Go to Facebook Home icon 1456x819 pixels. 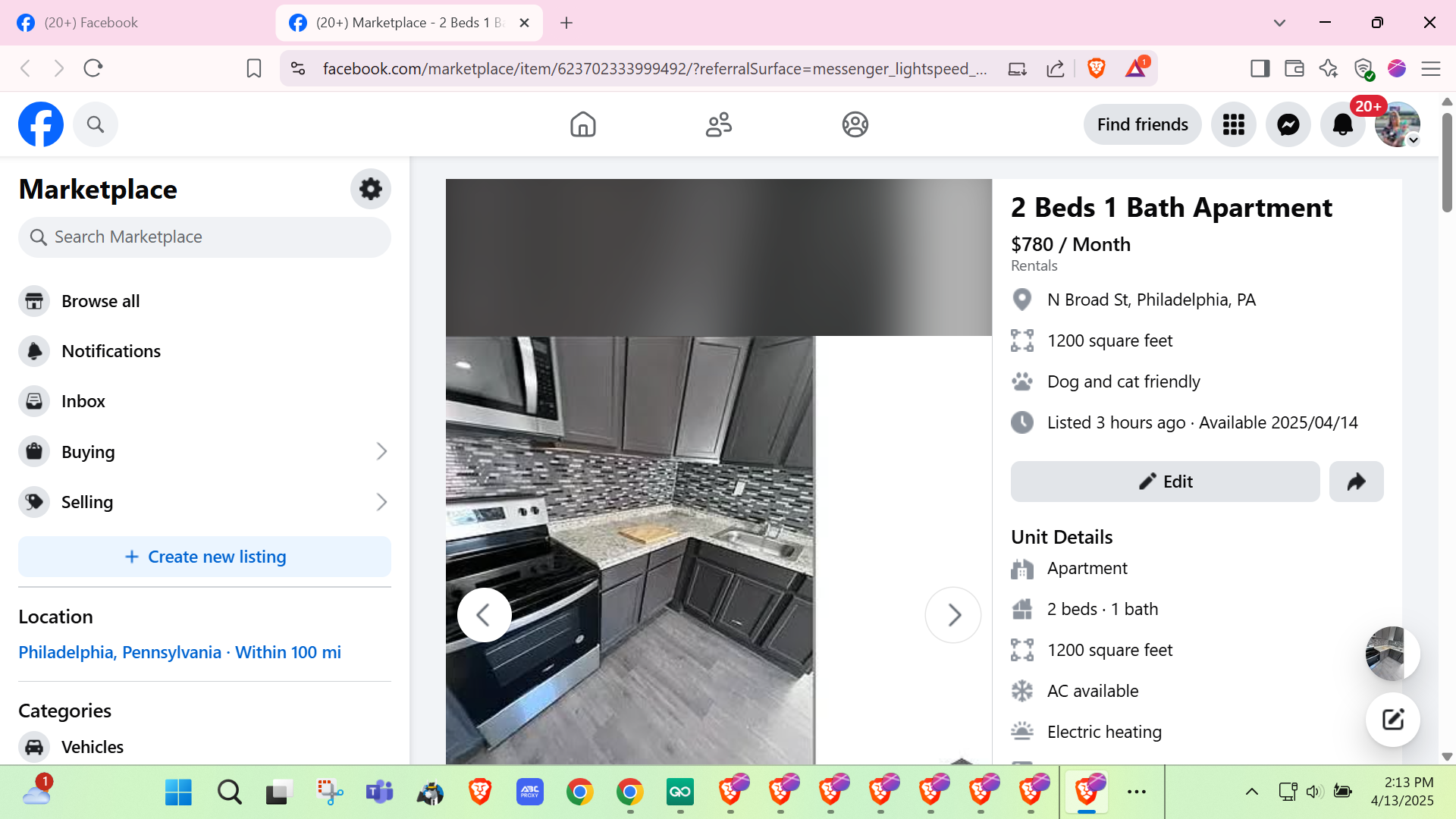582,124
